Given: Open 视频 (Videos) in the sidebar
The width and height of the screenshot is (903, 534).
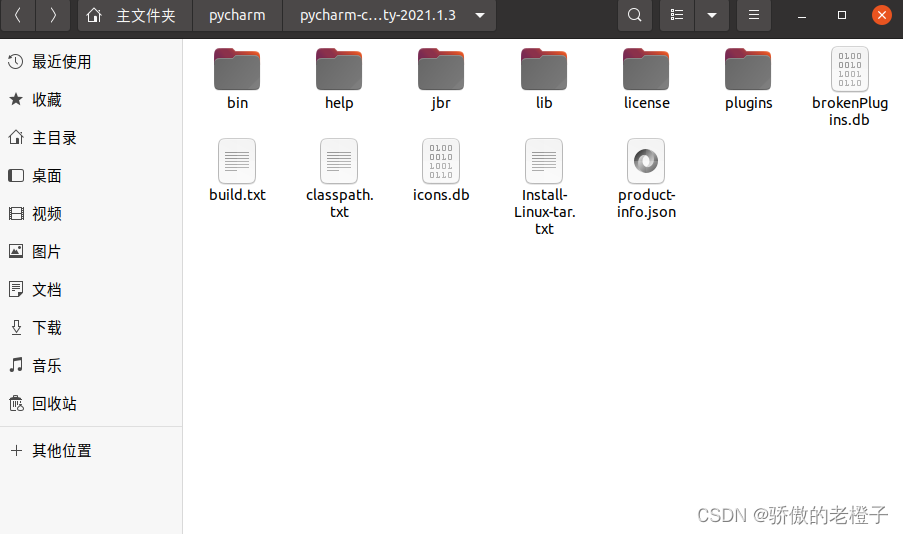Looking at the screenshot, I should 91,214.
